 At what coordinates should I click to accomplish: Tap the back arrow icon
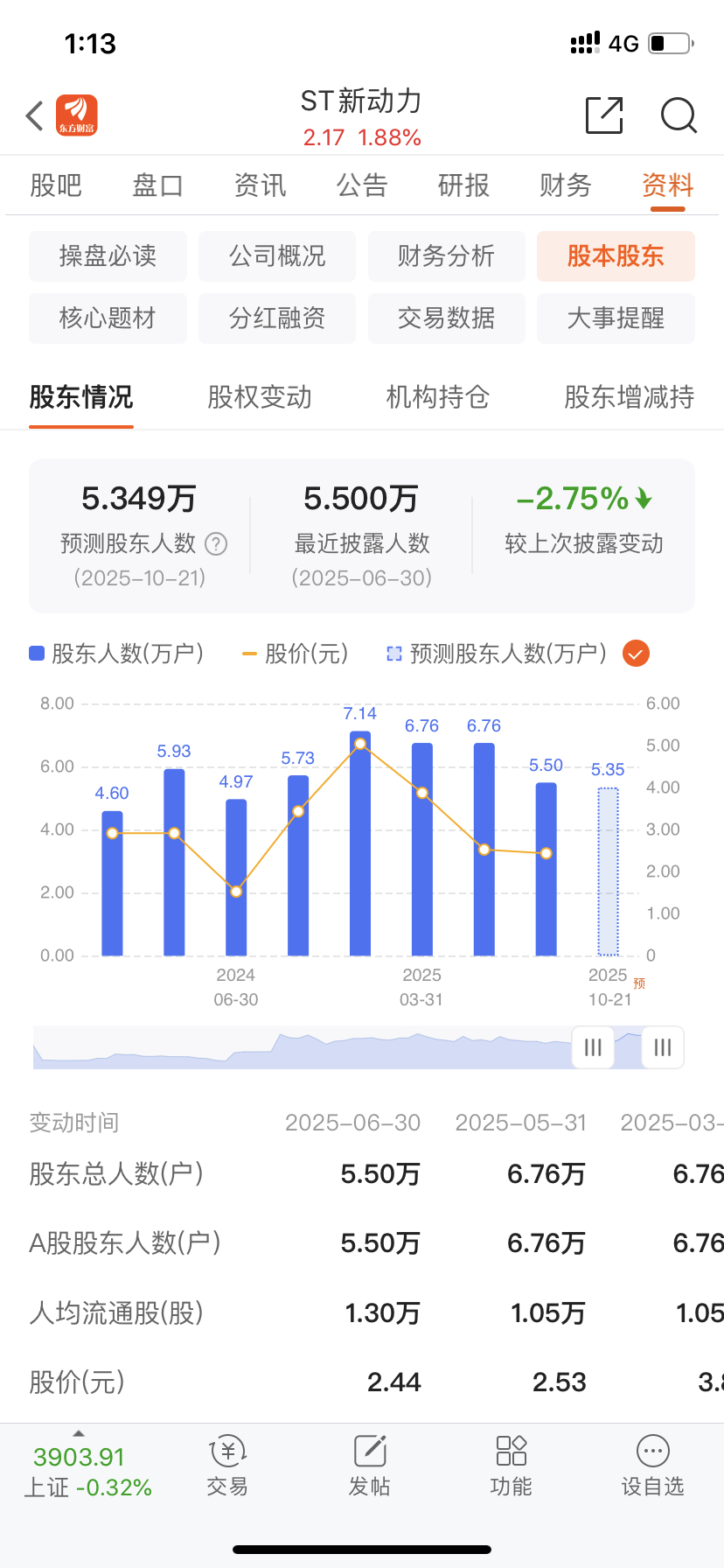(35, 115)
